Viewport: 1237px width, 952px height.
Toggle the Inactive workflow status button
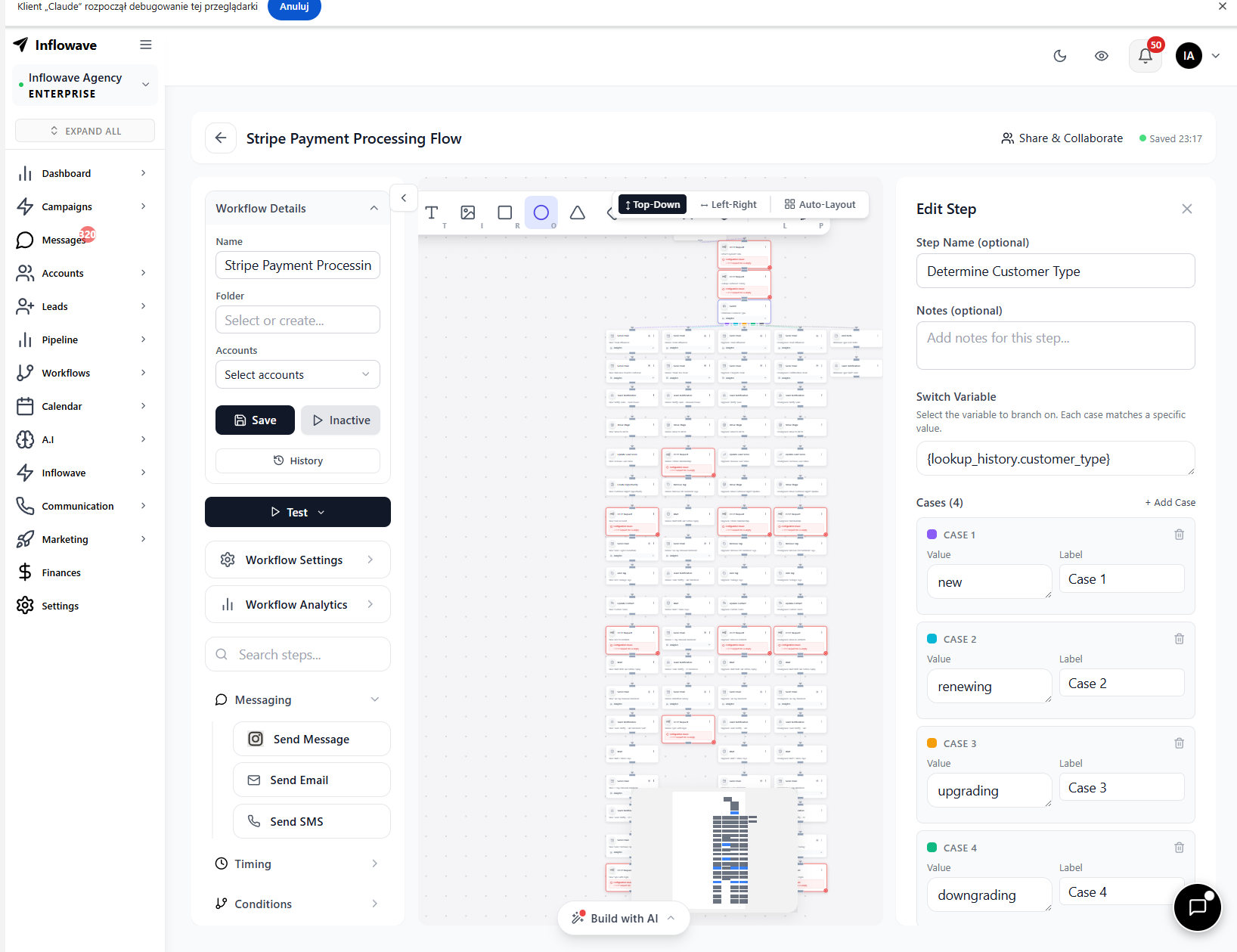[341, 420]
